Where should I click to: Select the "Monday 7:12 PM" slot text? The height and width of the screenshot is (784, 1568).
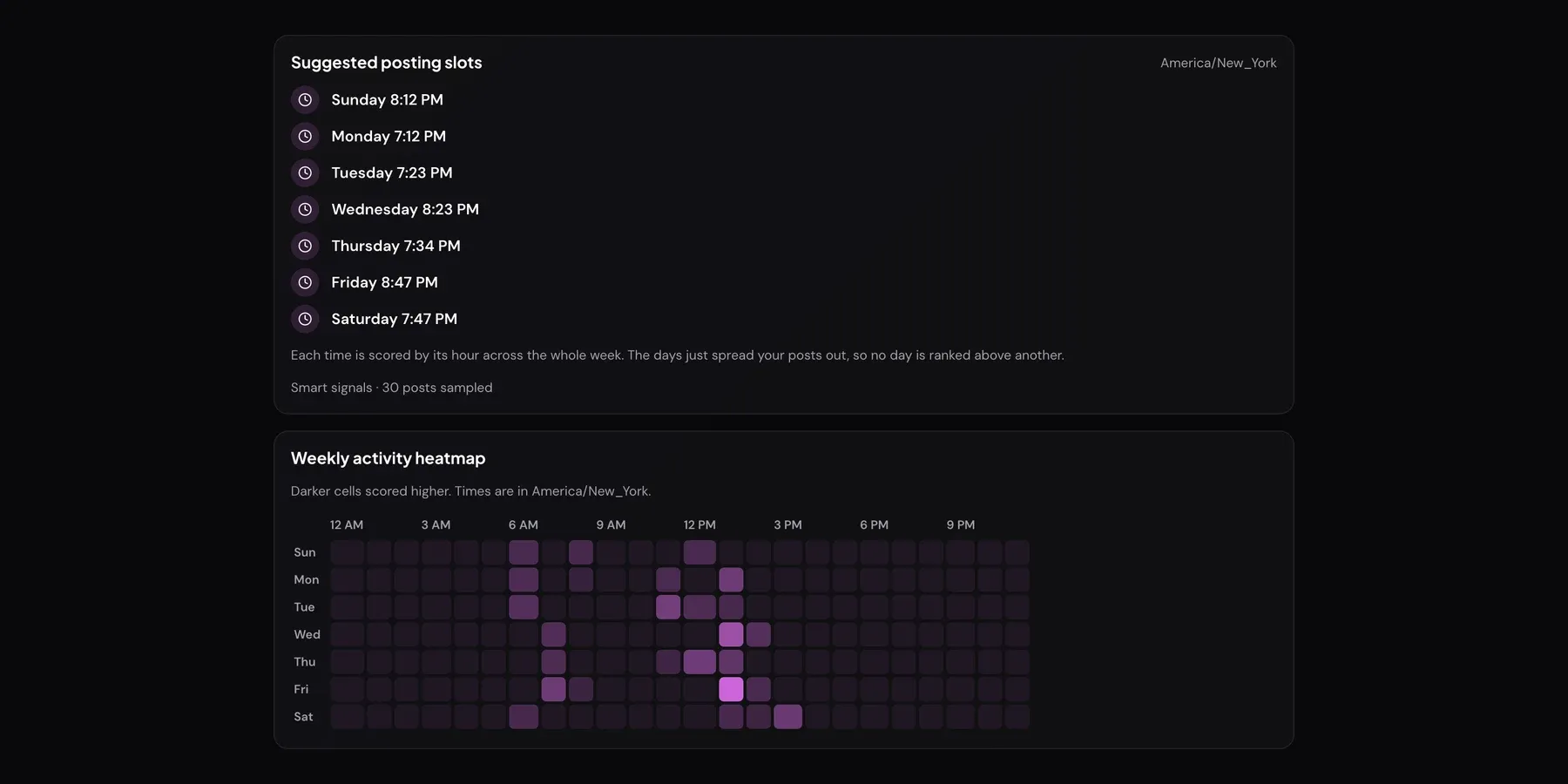(x=389, y=137)
